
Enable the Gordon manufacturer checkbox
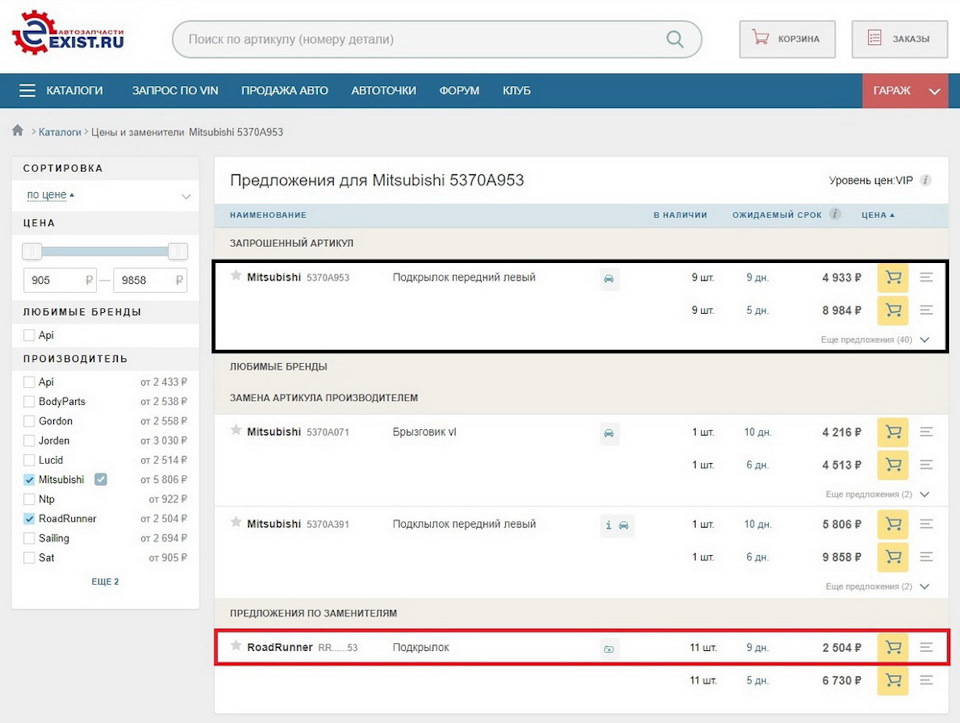[29, 421]
